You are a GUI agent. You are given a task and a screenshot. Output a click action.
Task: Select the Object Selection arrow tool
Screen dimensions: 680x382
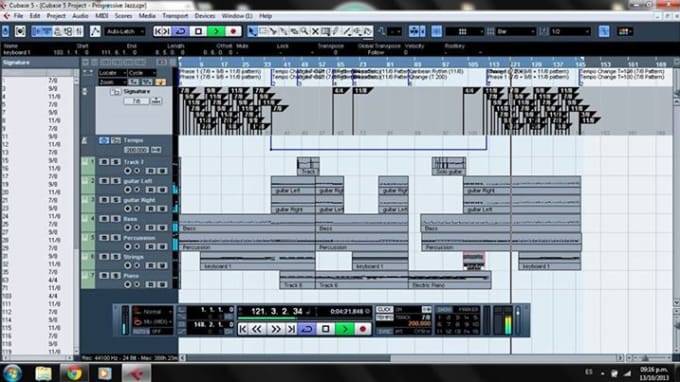[x=252, y=31]
